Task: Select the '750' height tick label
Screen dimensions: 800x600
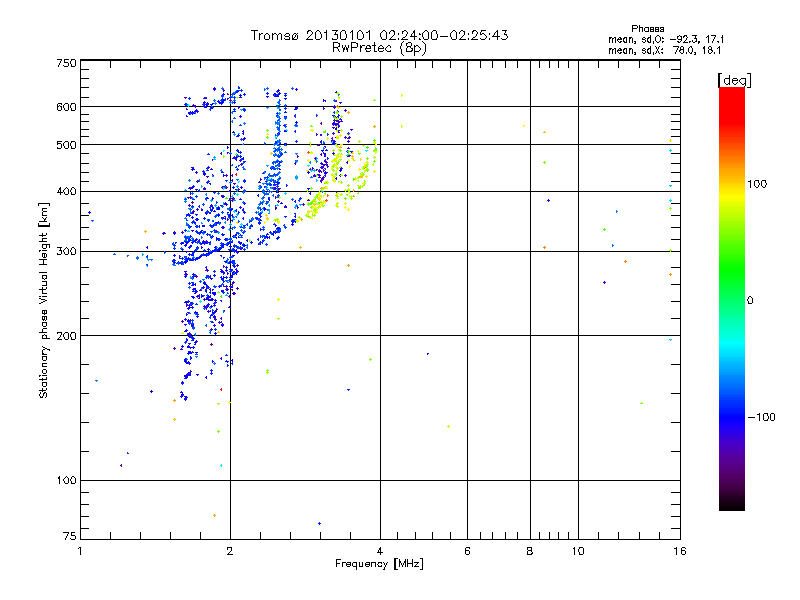Action: 66,63
